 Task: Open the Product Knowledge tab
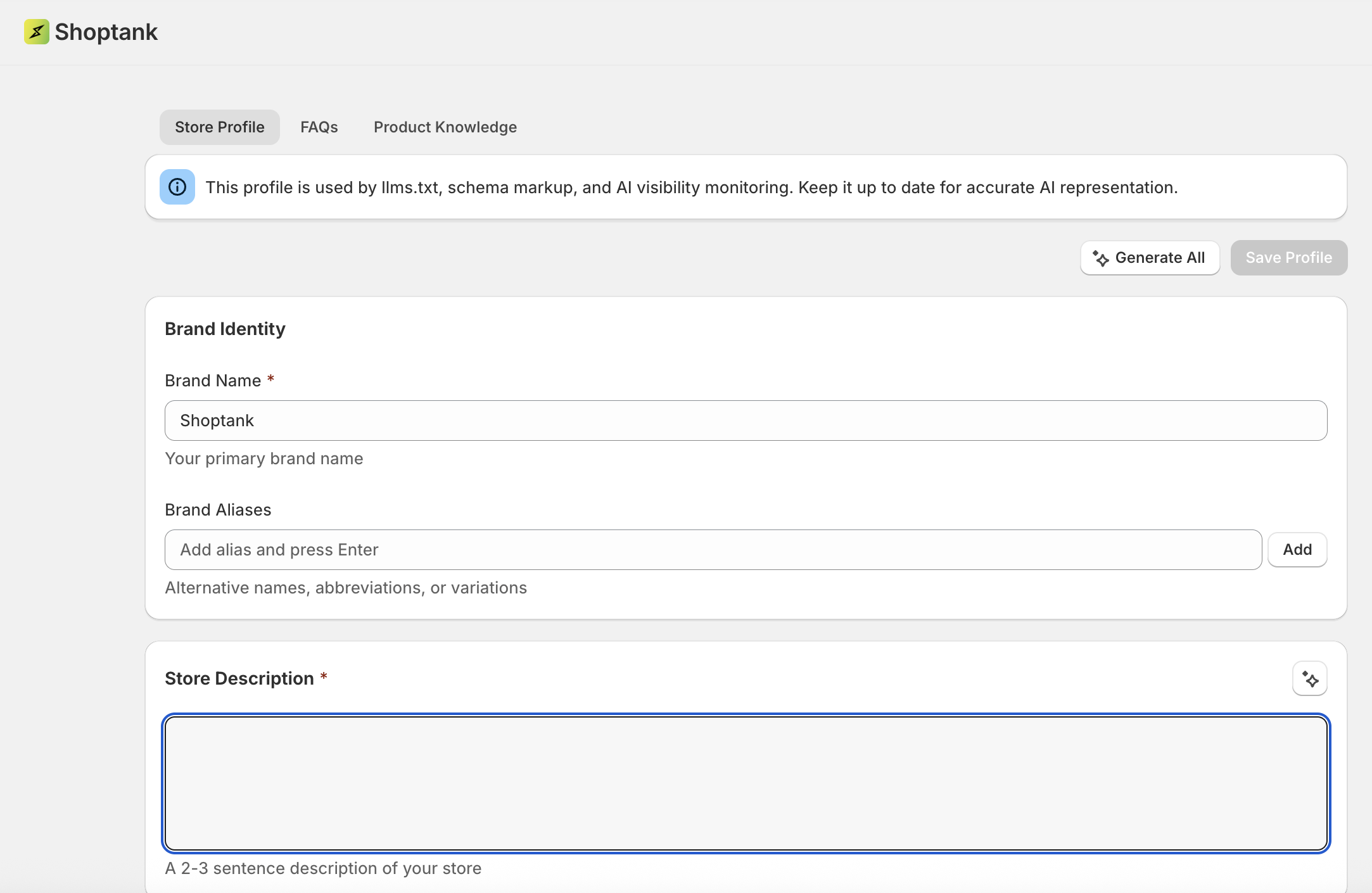click(445, 127)
